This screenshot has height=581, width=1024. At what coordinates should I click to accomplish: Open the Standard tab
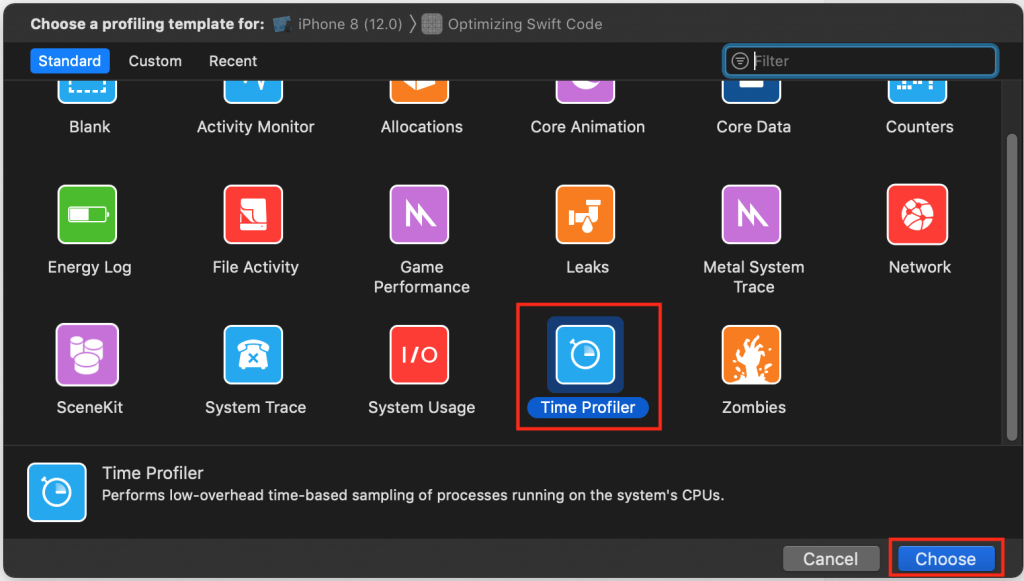[70, 61]
